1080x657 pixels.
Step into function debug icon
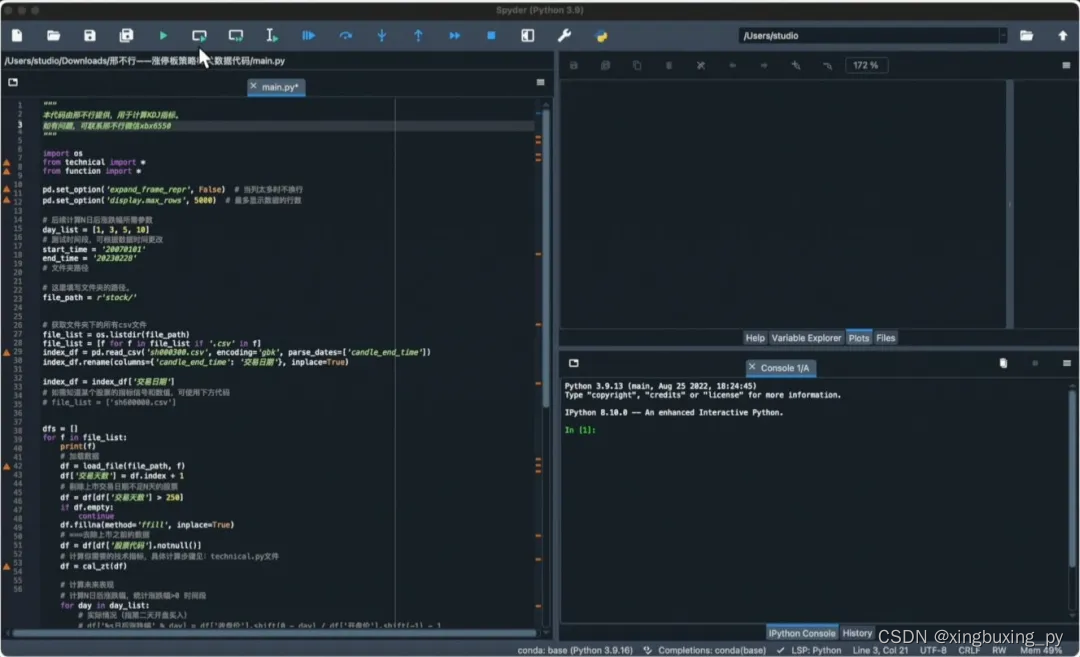[x=382, y=36]
